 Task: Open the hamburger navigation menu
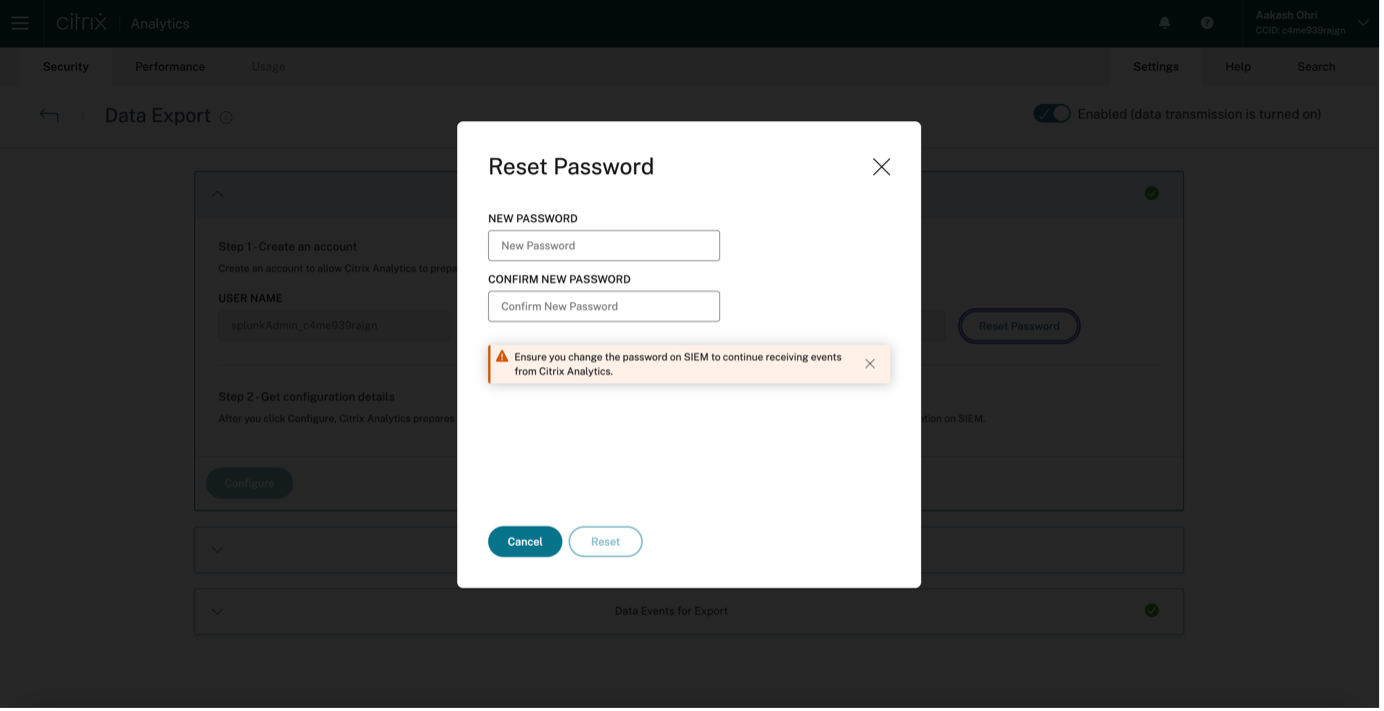20,23
